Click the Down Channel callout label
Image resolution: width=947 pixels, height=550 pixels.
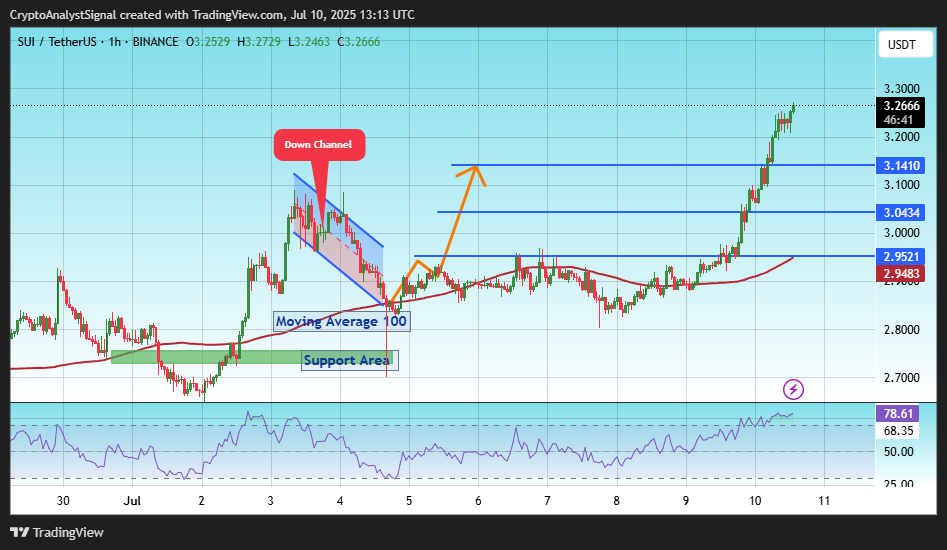point(319,145)
